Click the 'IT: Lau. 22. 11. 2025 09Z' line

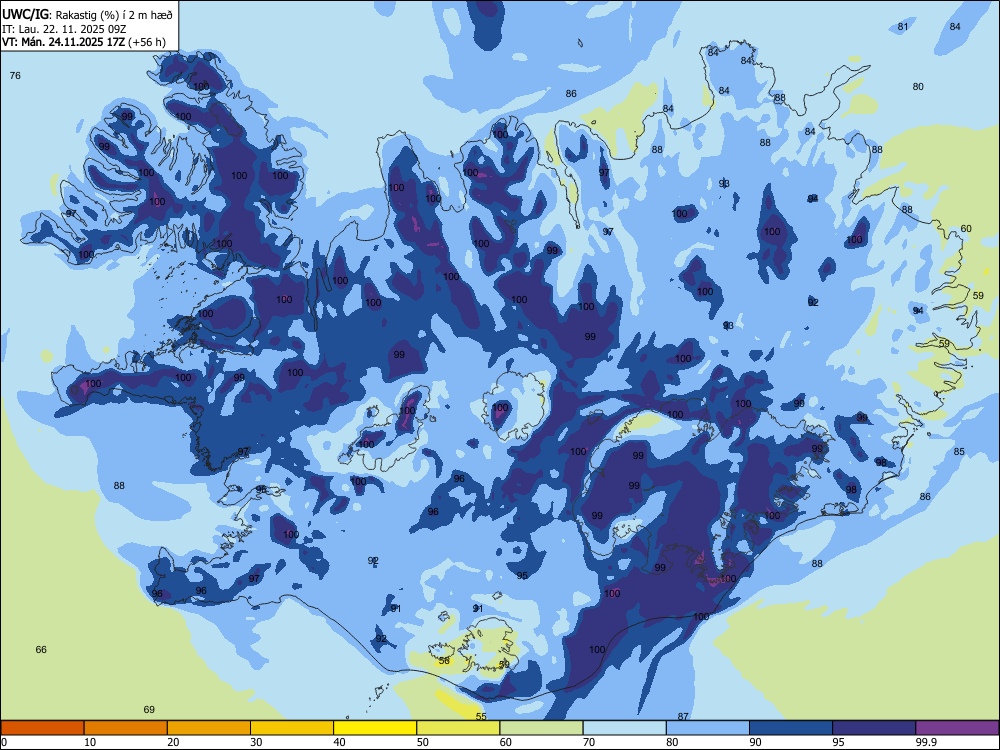tap(64, 29)
